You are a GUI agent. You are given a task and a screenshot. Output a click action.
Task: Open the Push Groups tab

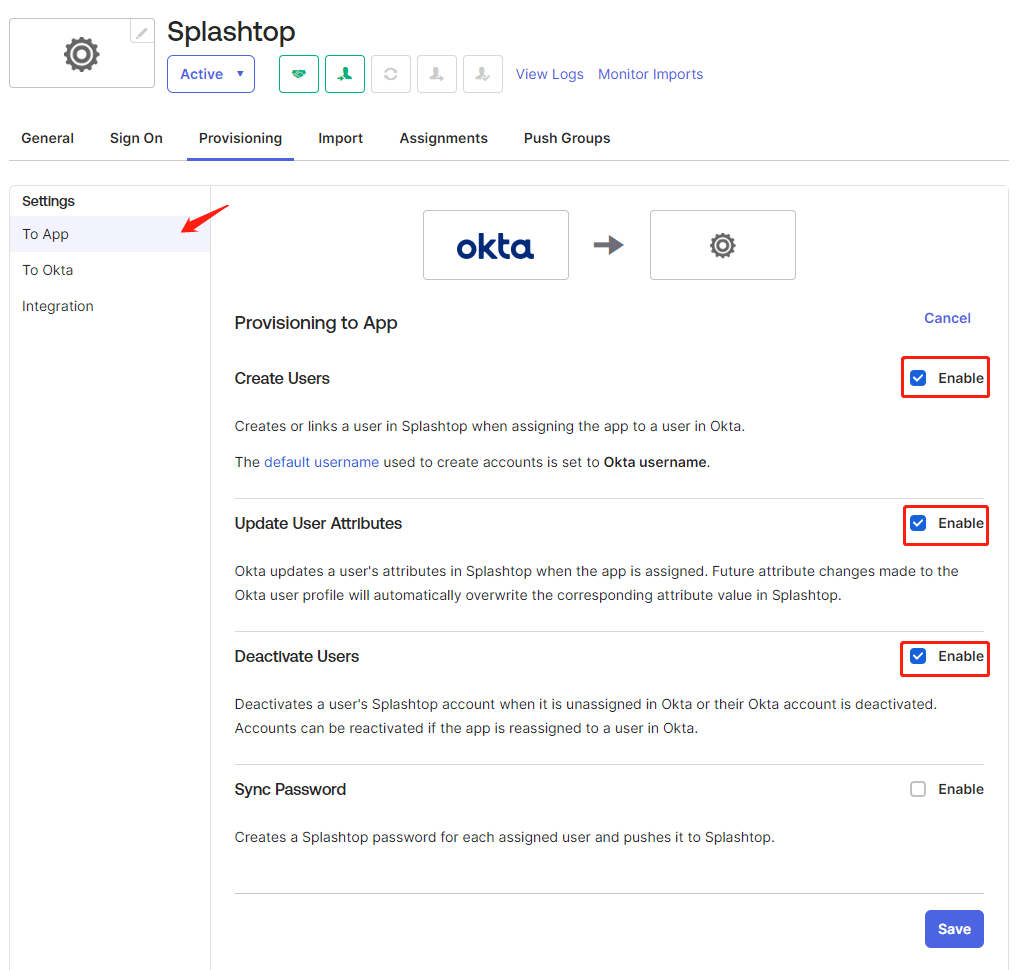(567, 138)
